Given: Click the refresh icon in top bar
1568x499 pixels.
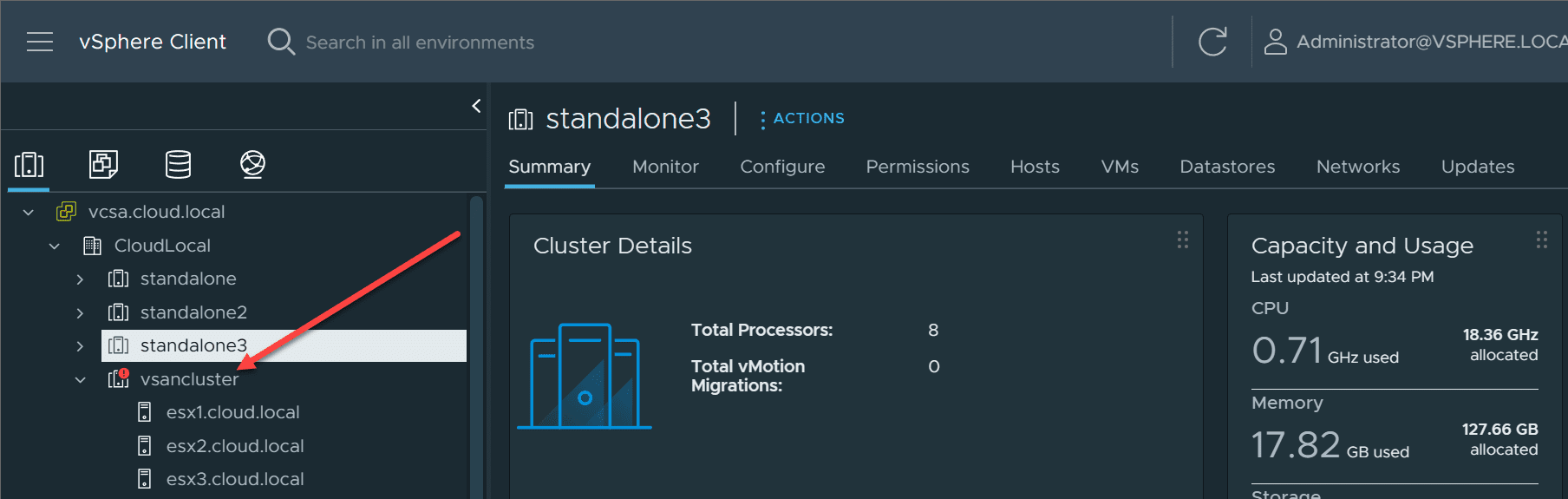Looking at the screenshot, I should point(1212,42).
